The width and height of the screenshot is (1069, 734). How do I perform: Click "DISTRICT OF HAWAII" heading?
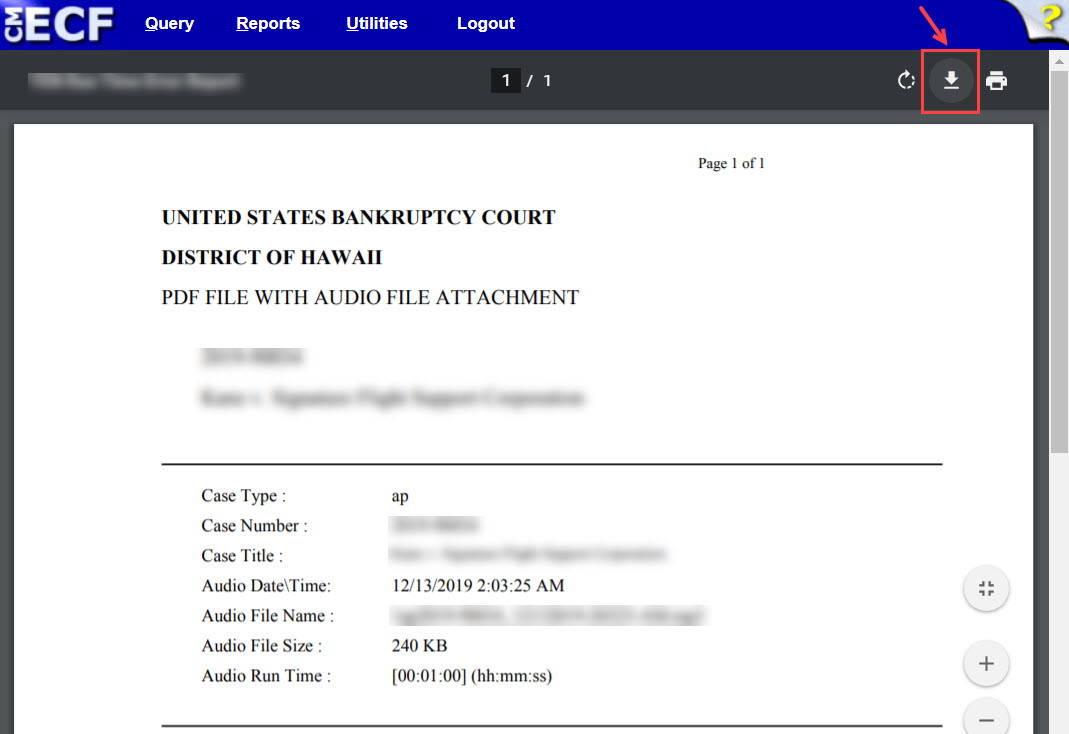(271, 258)
